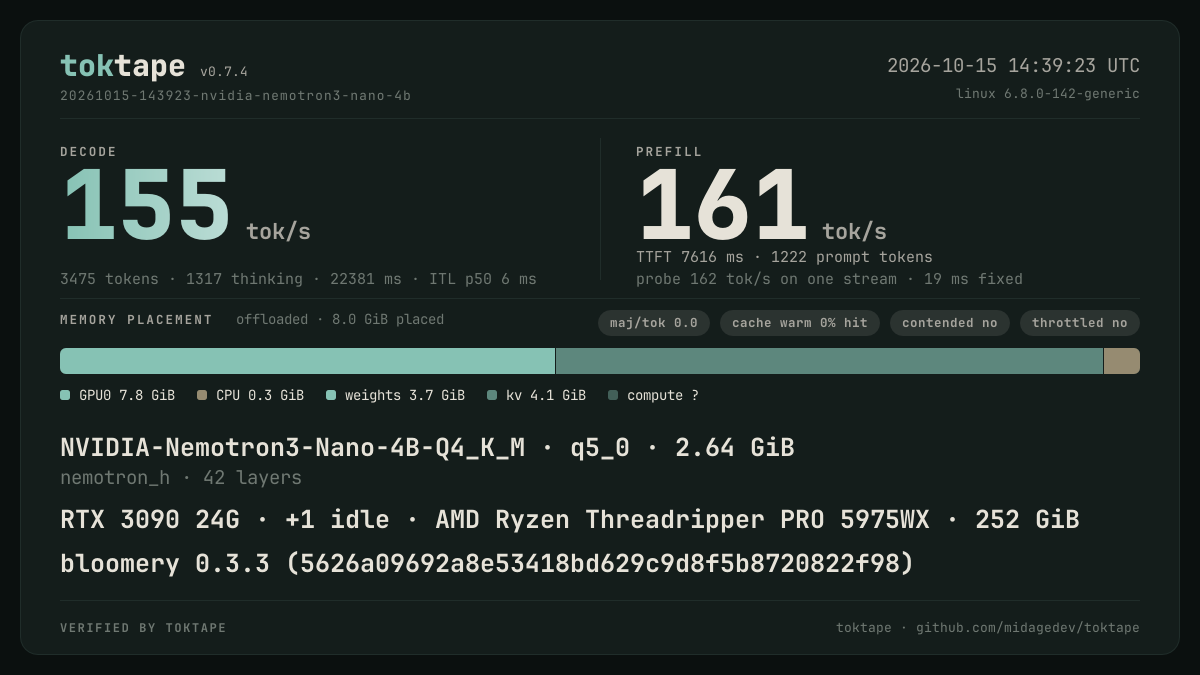The width and height of the screenshot is (1200, 675).
Task: Click the light green weights segment of memory bar
Action: tap(307, 361)
